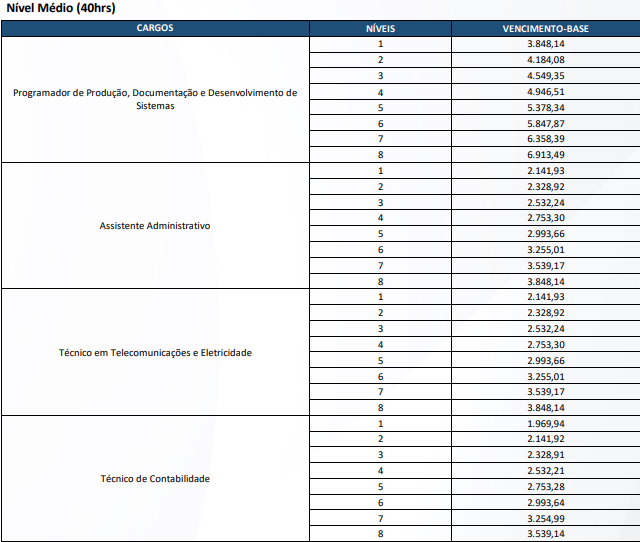Screen dimensions: 640x542
Task: Click level 8 of Assistente Administrativo
Action: click(380, 281)
